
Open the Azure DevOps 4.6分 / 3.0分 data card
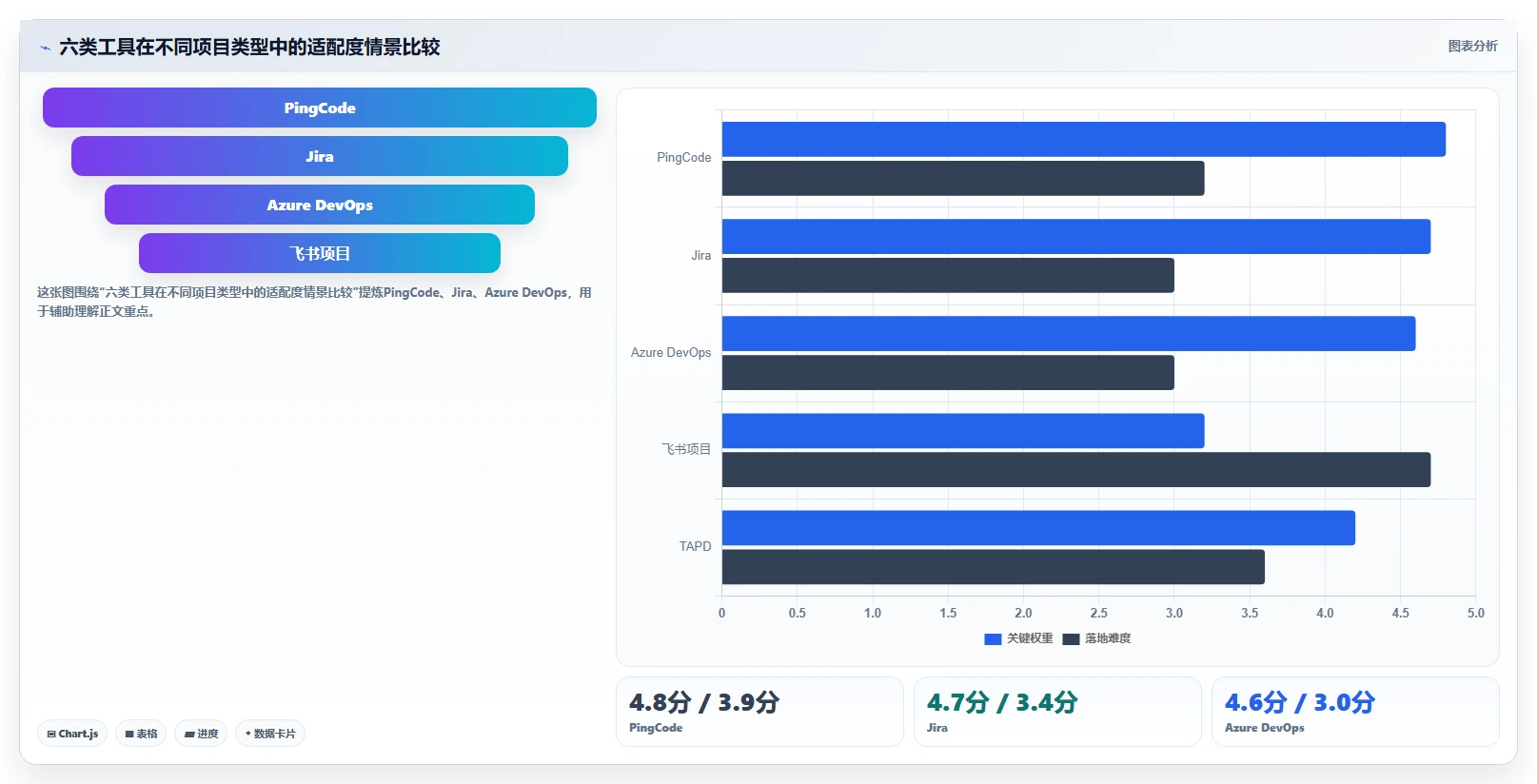(x=1355, y=712)
